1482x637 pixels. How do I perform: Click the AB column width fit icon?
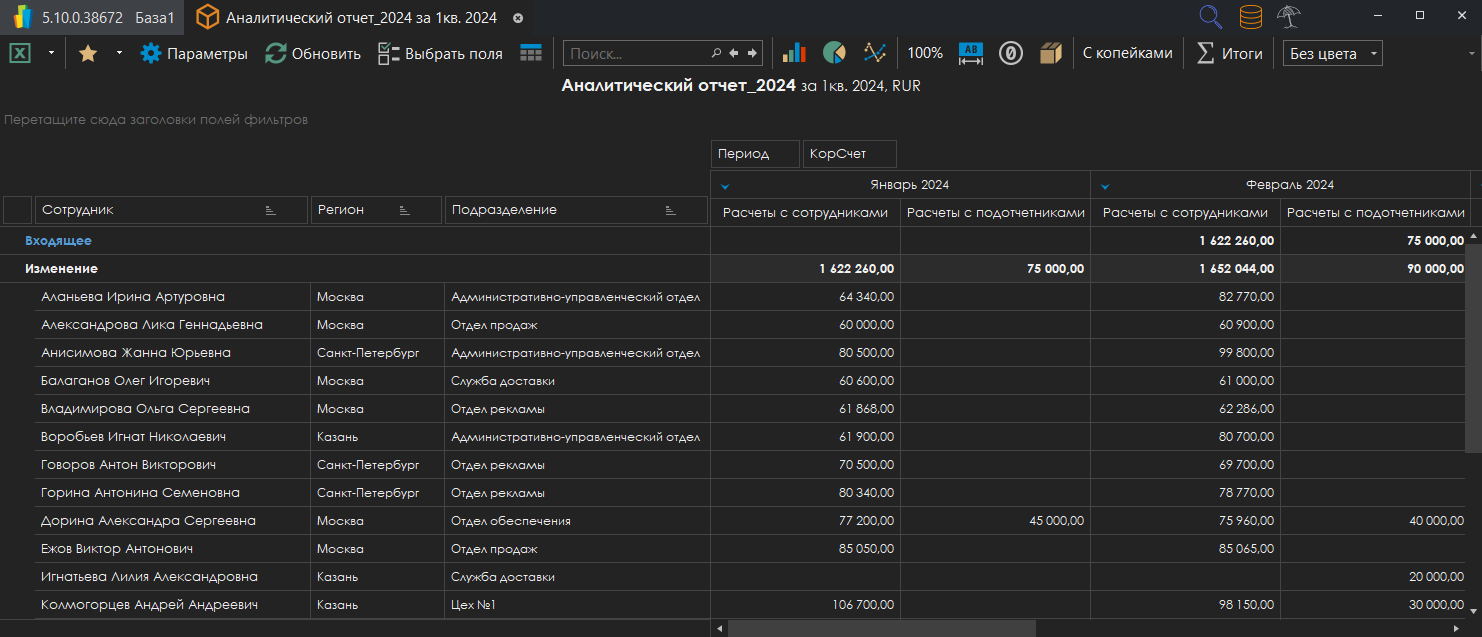971,54
